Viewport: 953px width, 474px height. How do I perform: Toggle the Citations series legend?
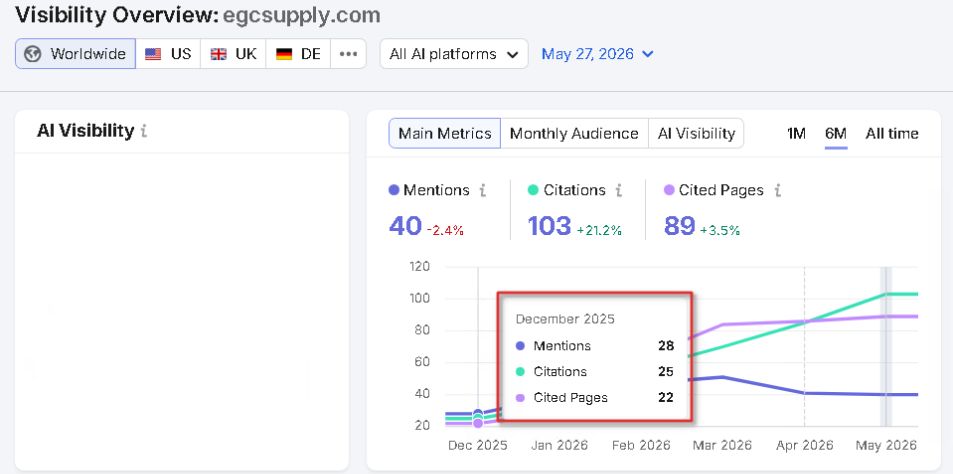pyautogui.click(x=567, y=190)
